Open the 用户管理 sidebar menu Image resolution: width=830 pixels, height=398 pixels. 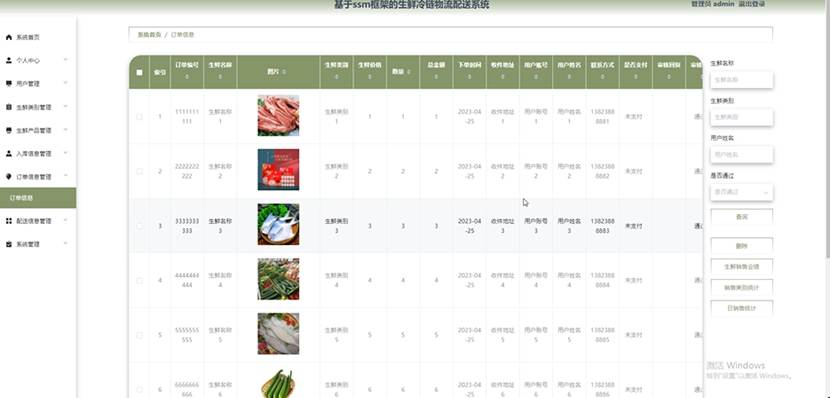(38, 84)
